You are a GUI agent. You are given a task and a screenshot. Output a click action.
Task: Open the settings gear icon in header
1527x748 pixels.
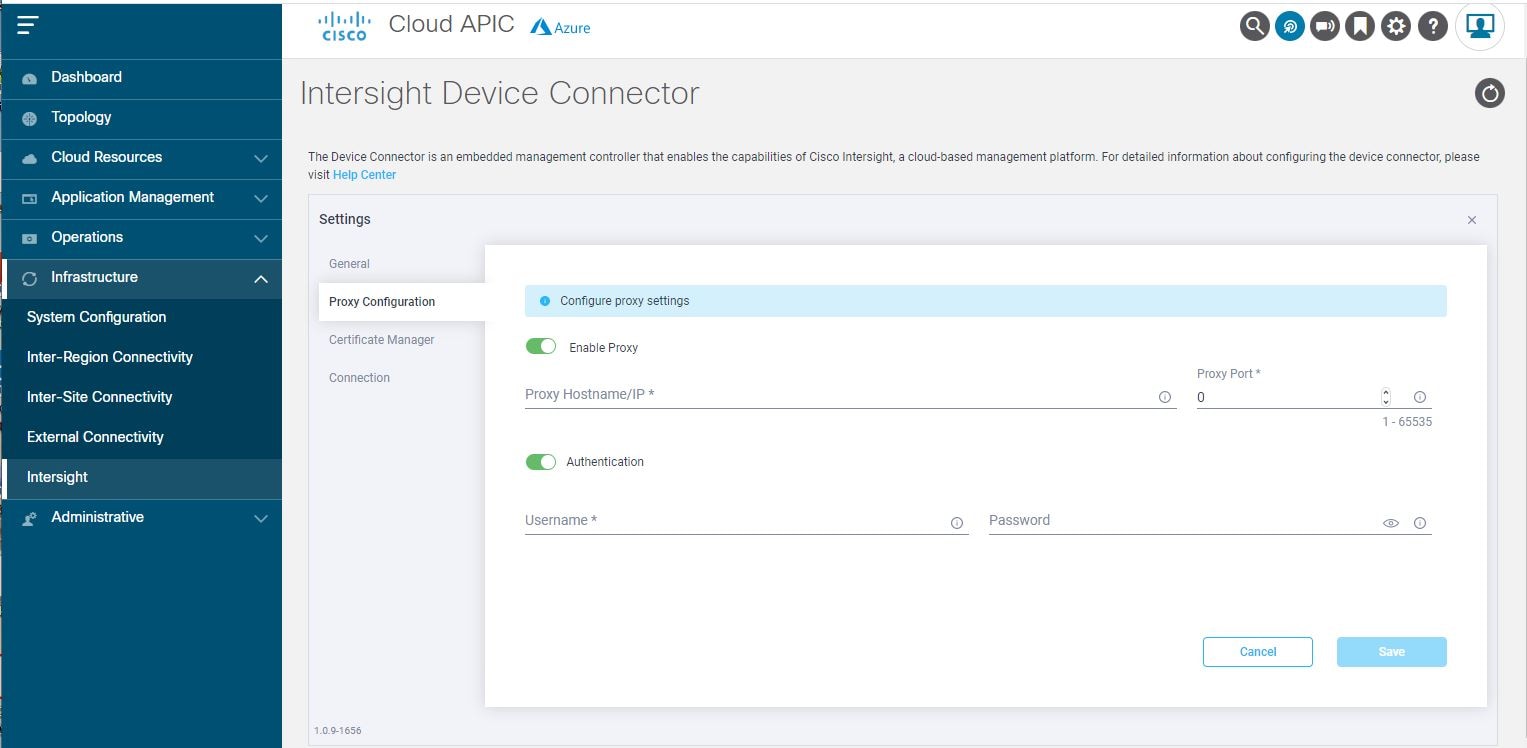[1396, 27]
